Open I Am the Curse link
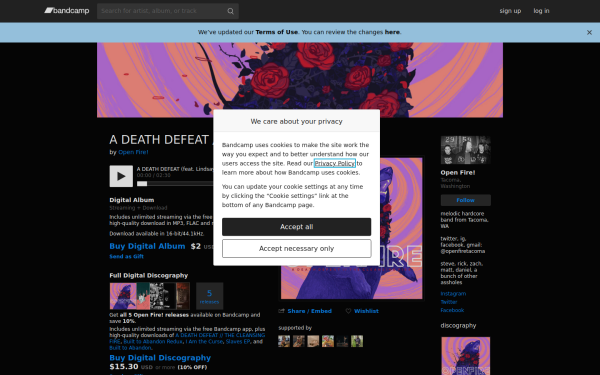The image size is (600, 375). click(x=204, y=342)
